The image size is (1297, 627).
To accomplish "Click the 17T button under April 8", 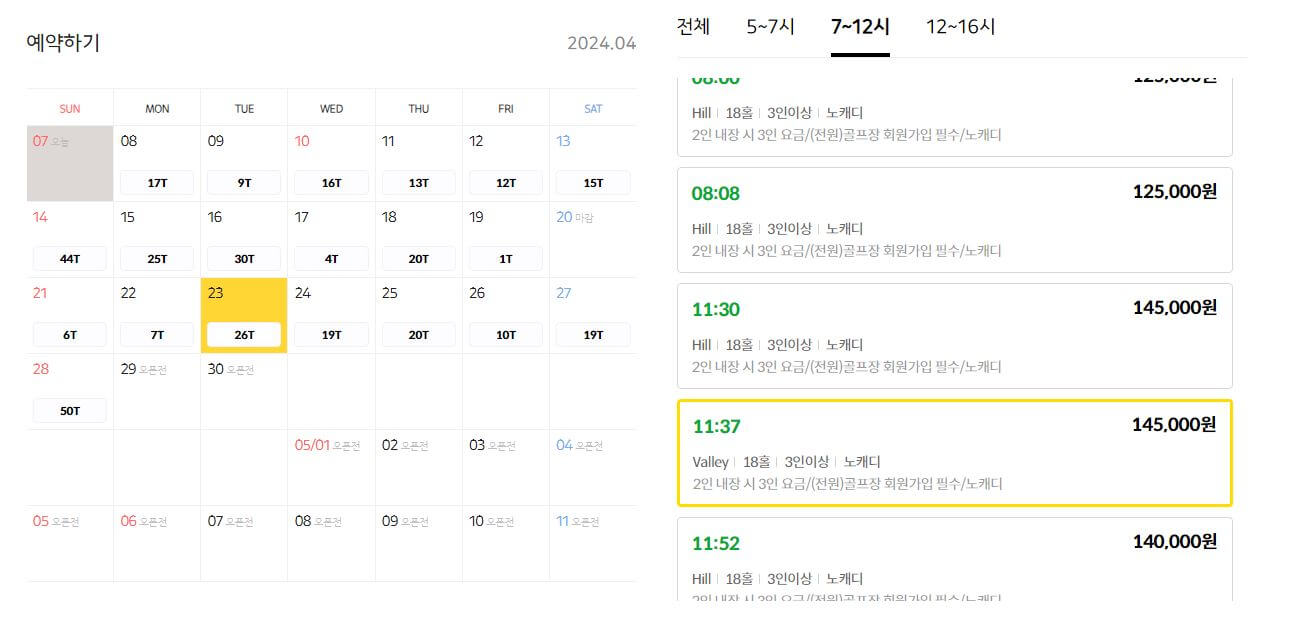I will tap(156, 182).
